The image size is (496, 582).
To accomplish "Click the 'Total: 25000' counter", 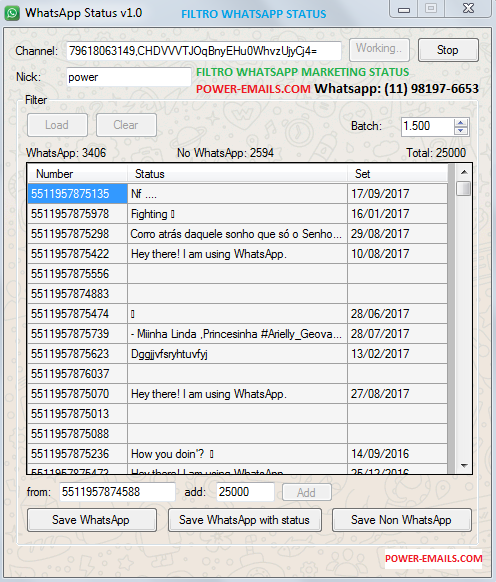I will [x=436, y=153].
